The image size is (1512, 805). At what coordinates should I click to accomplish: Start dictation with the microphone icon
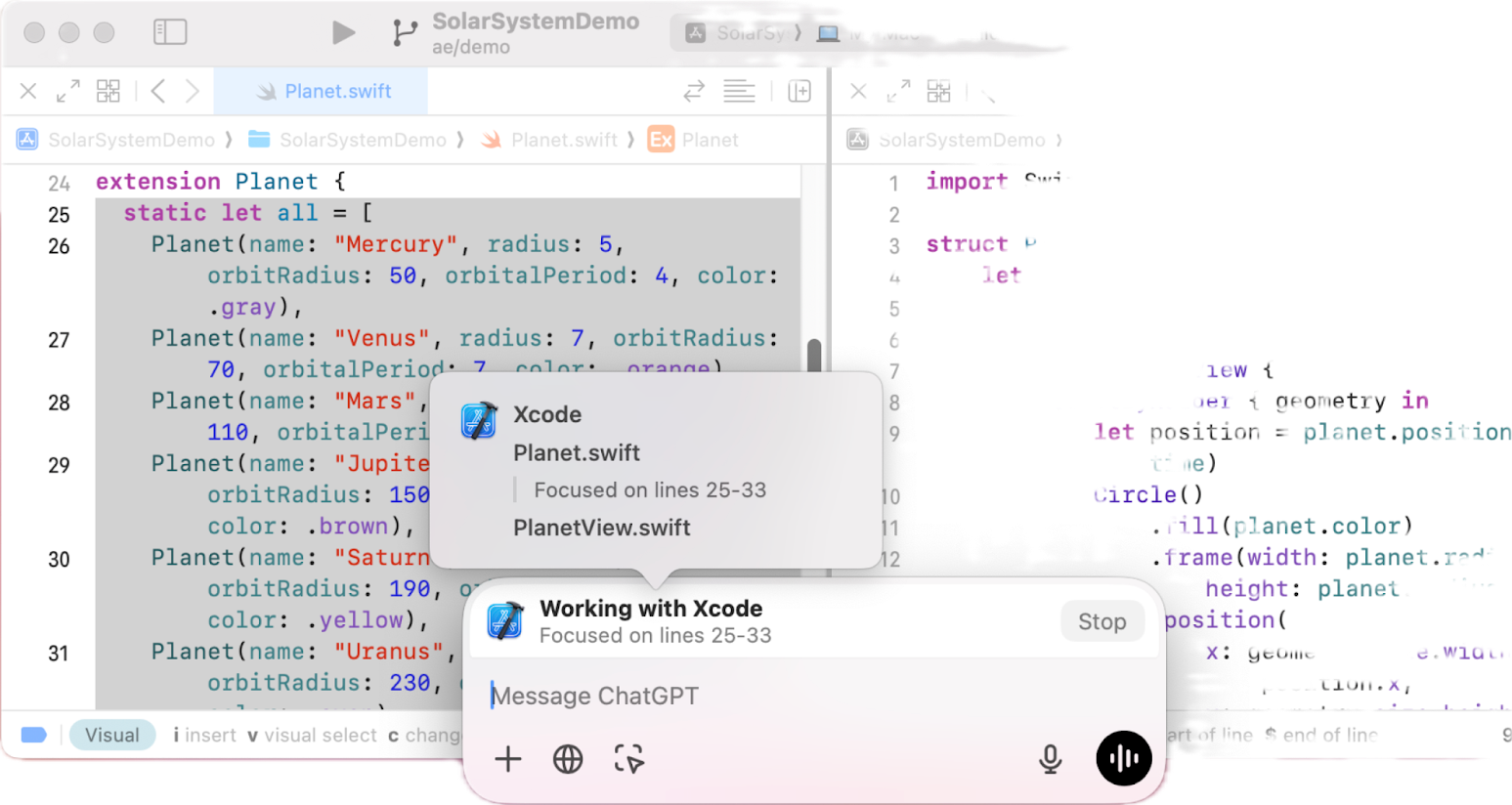coord(1051,759)
